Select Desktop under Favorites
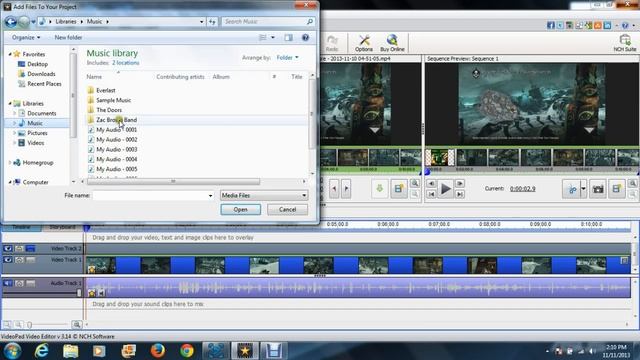This screenshot has width=640, height=360. click(x=37, y=64)
